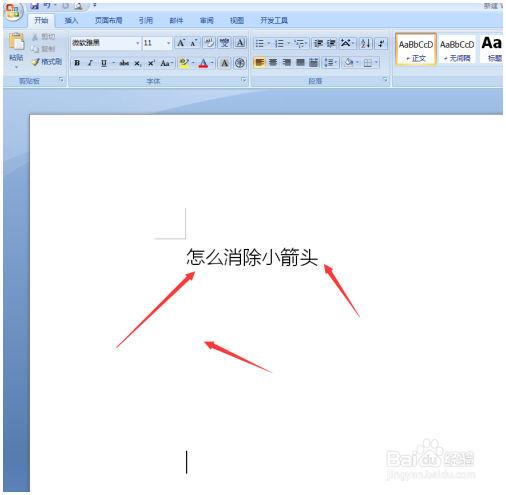Toggle Bold formatting

point(77,63)
